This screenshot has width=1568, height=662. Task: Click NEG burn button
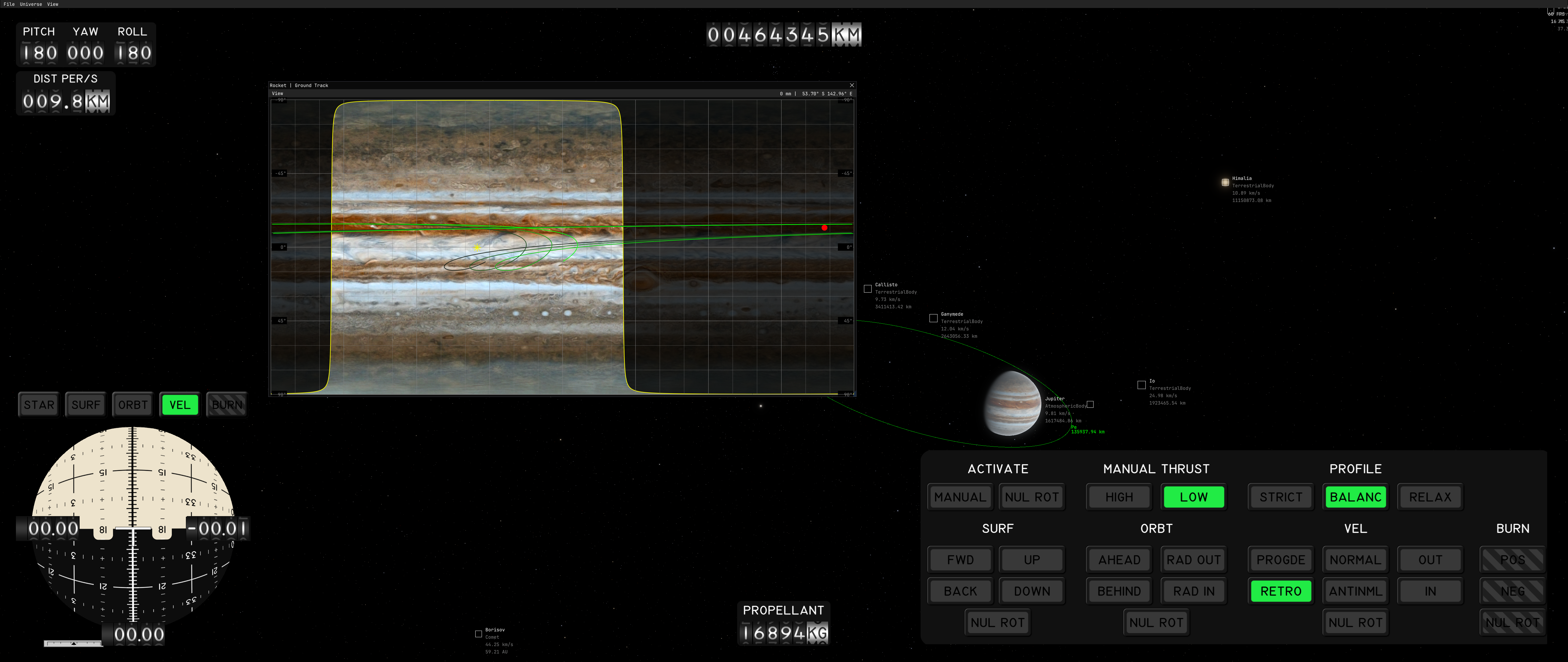pyautogui.click(x=1513, y=591)
